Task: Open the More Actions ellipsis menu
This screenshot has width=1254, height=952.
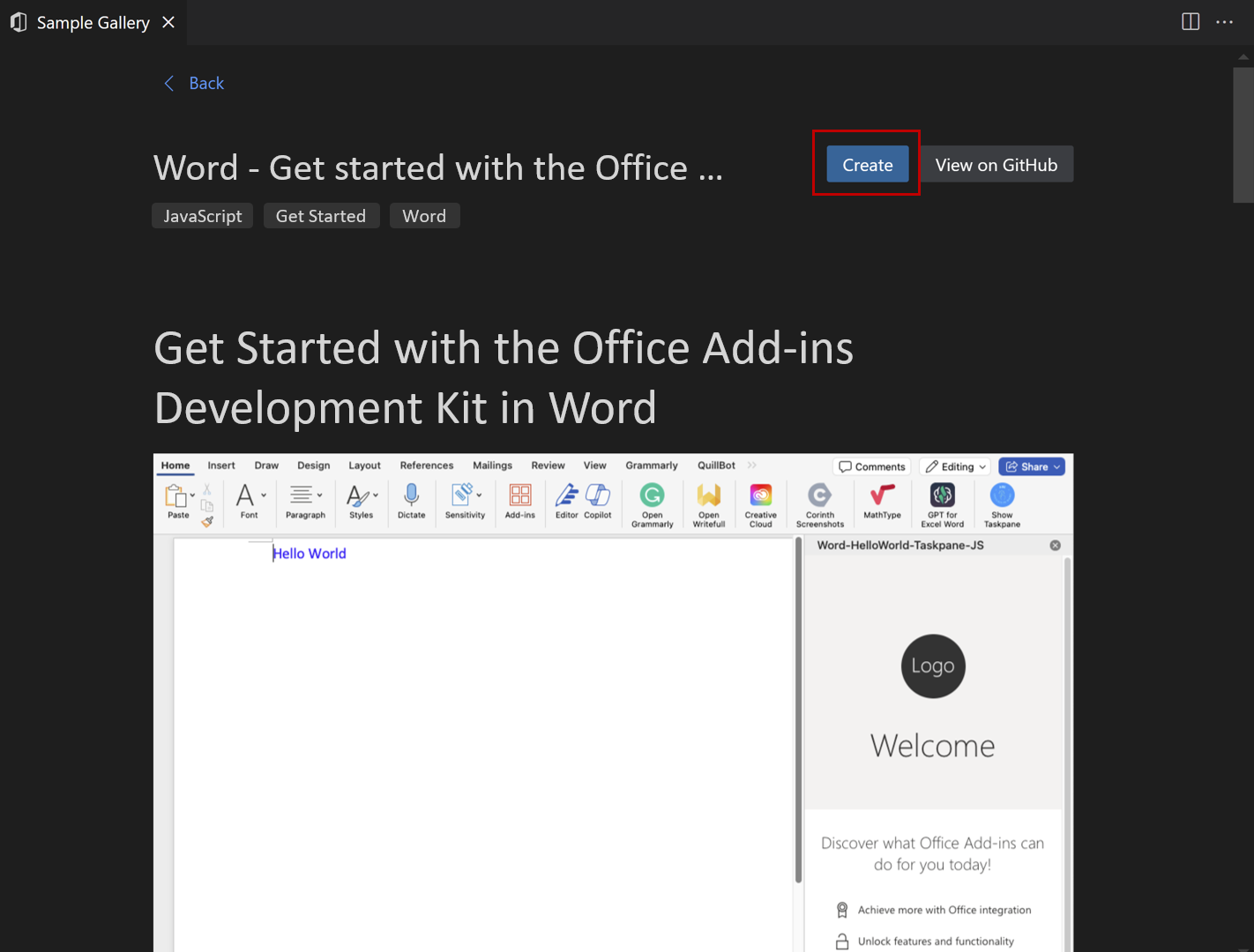Action: (1224, 22)
